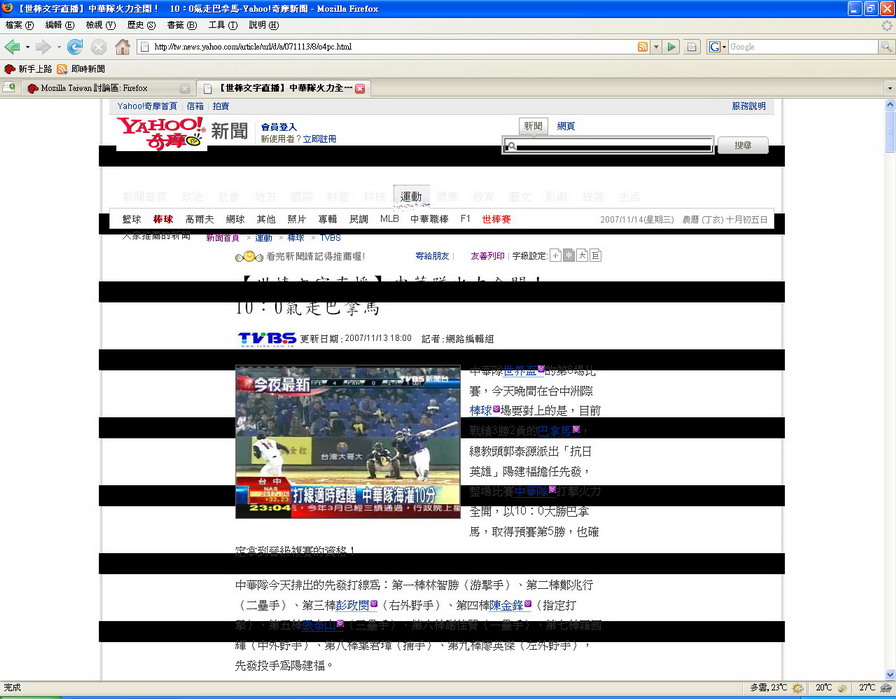Select the 新聞 search tab
Image resolution: width=896 pixels, height=699 pixels.
coord(533,126)
